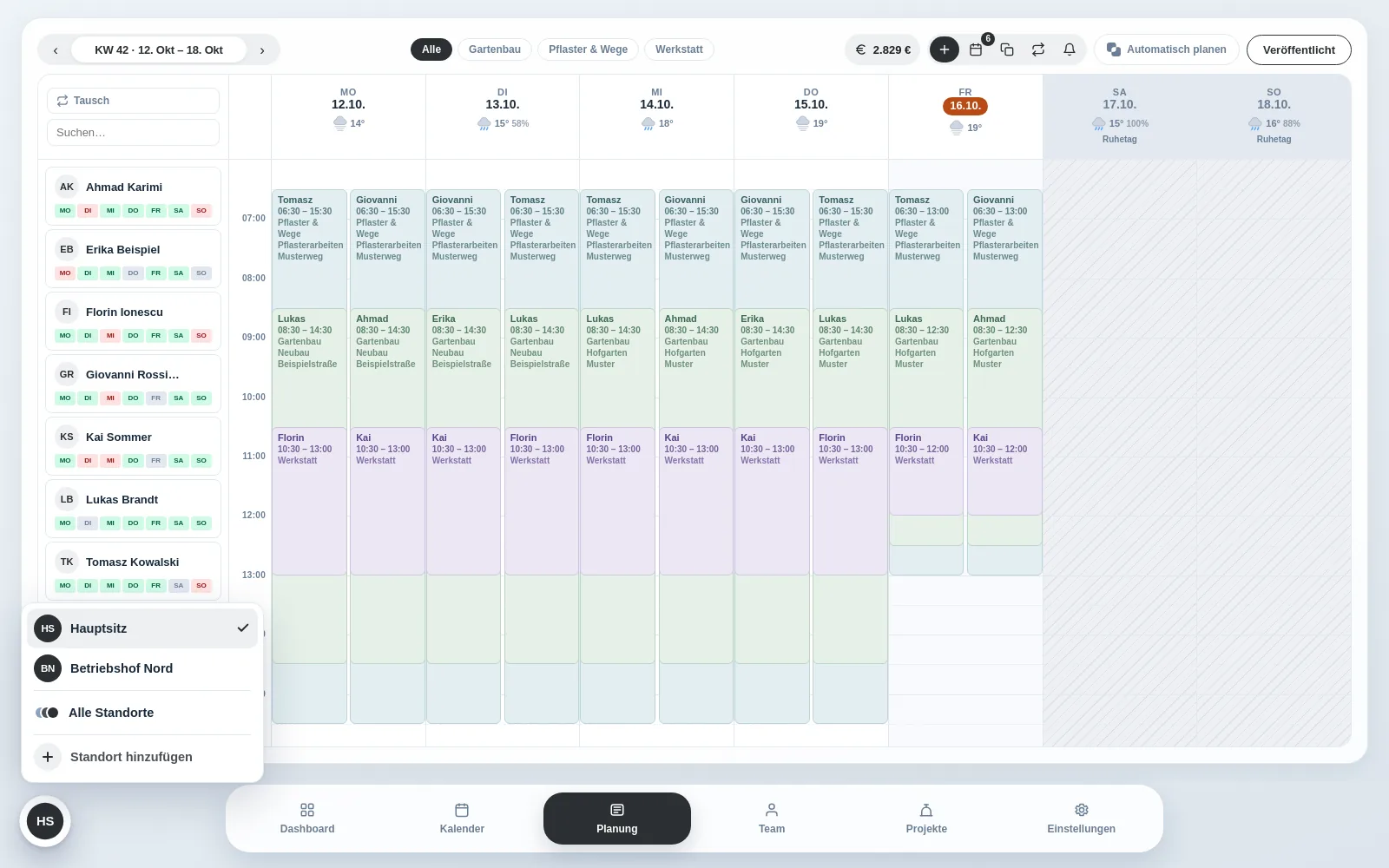Click the Euro cost indicator 2.829 €
The image size is (1389, 868).
(883, 49)
